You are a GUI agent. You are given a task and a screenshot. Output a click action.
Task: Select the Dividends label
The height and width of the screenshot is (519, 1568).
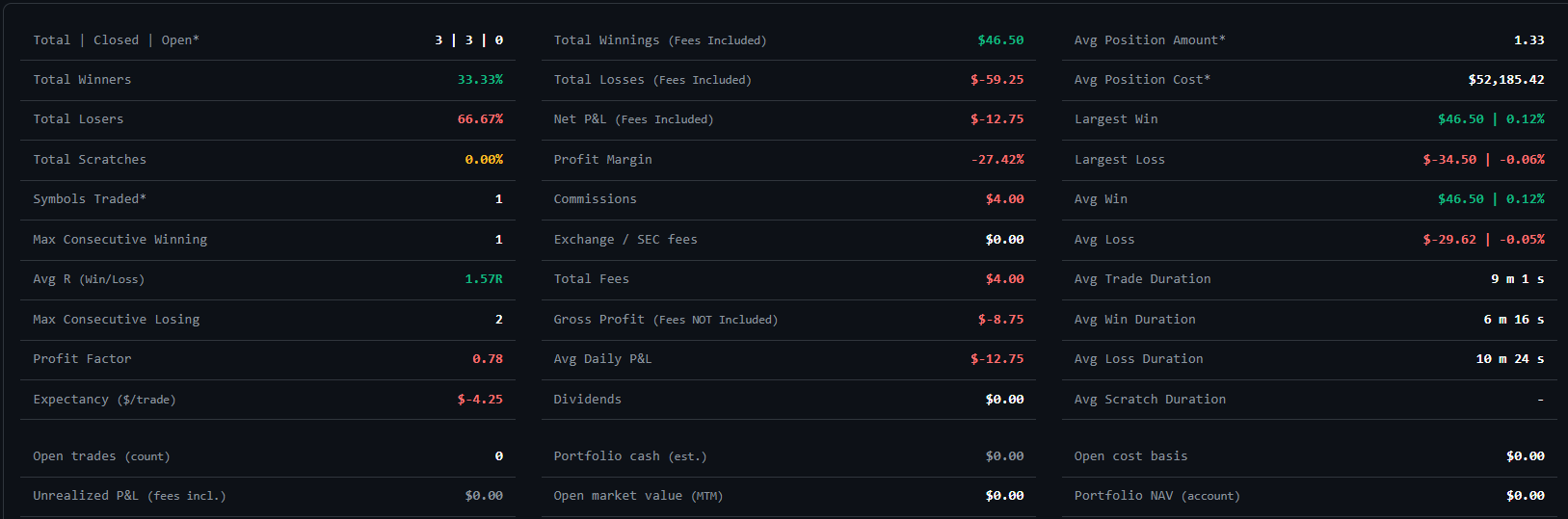tap(587, 400)
